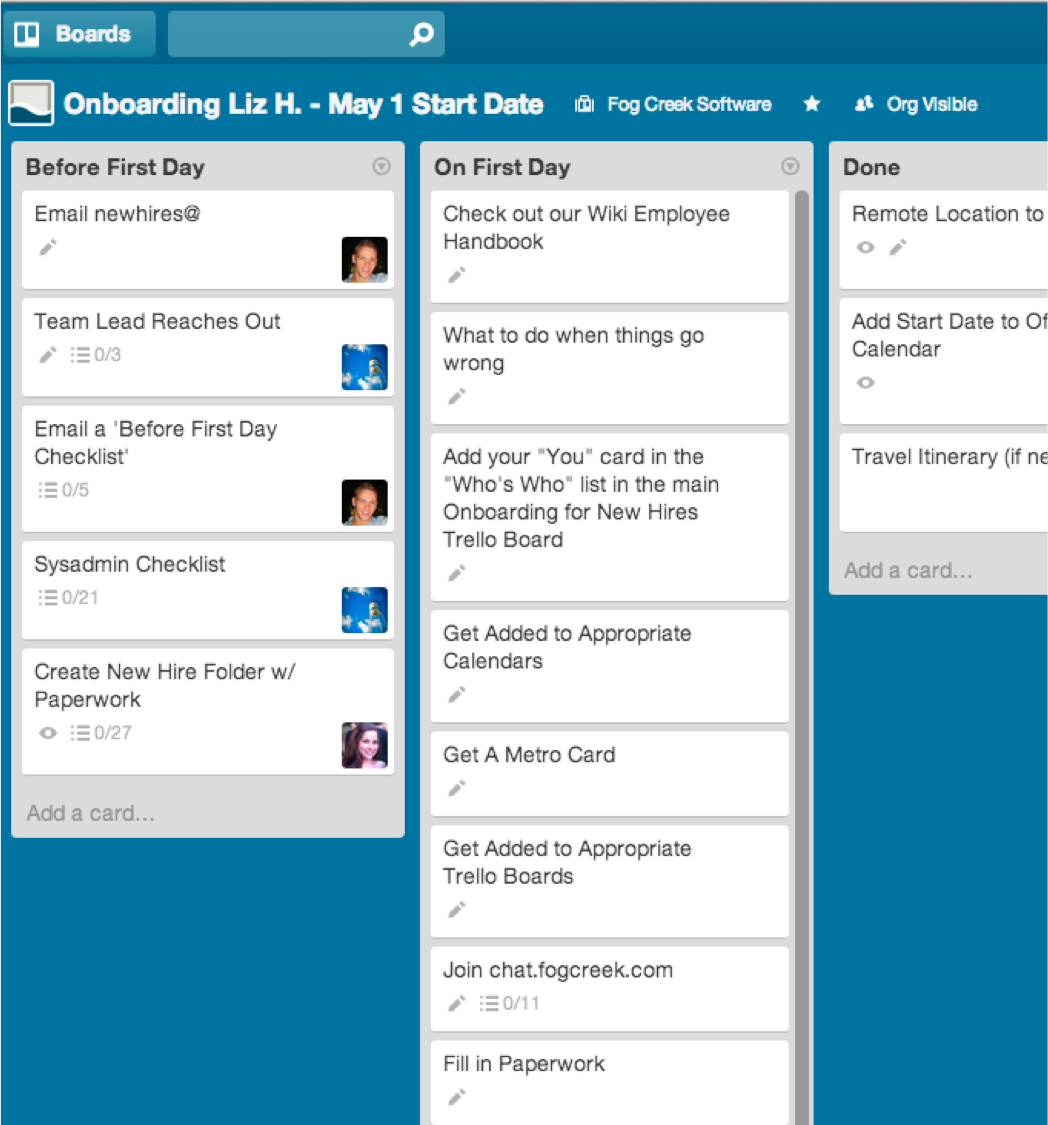Click pencil icon on Get A Metro Card

coord(457,789)
